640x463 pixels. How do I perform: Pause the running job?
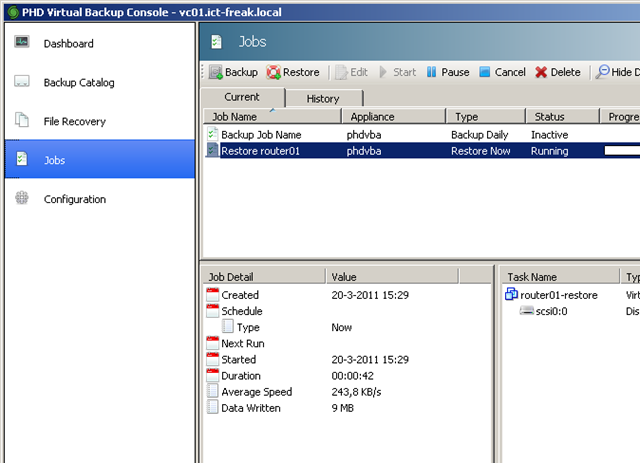click(448, 72)
